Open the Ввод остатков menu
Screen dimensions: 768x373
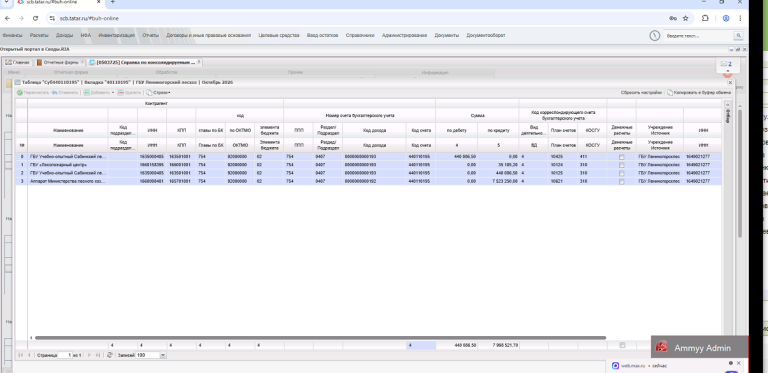322,35
